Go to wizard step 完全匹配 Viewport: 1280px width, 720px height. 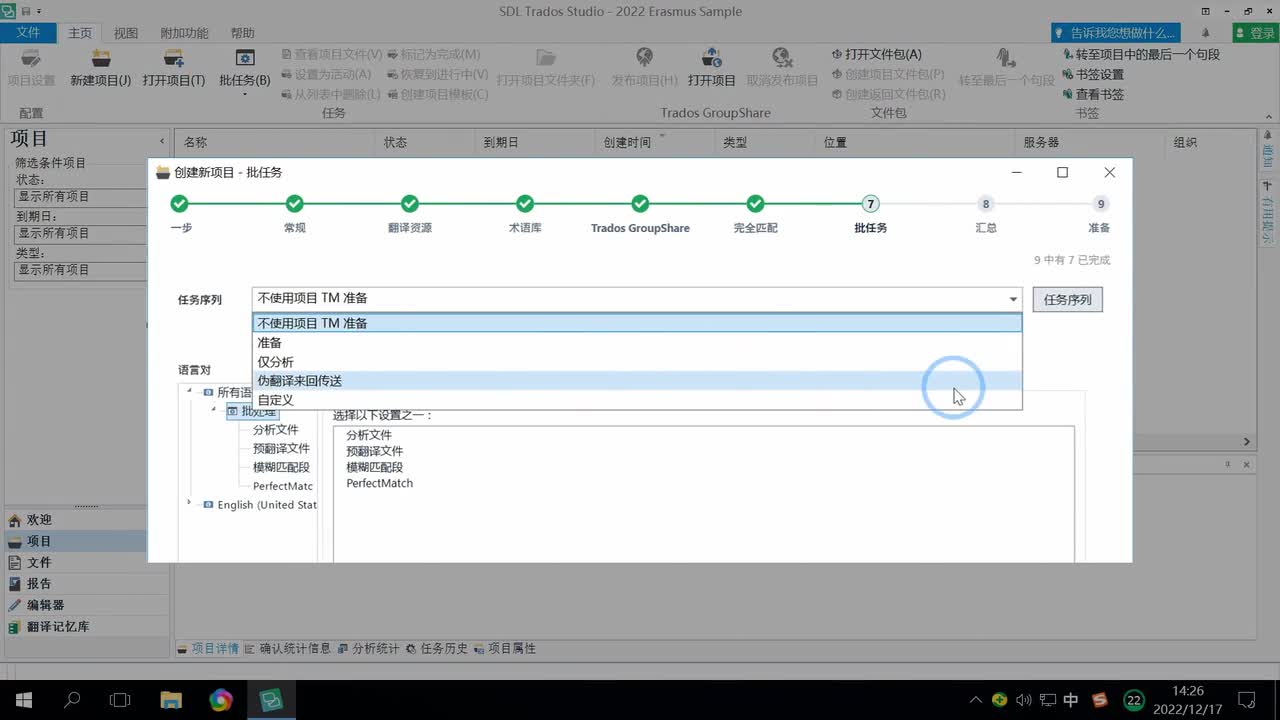[x=755, y=214]
